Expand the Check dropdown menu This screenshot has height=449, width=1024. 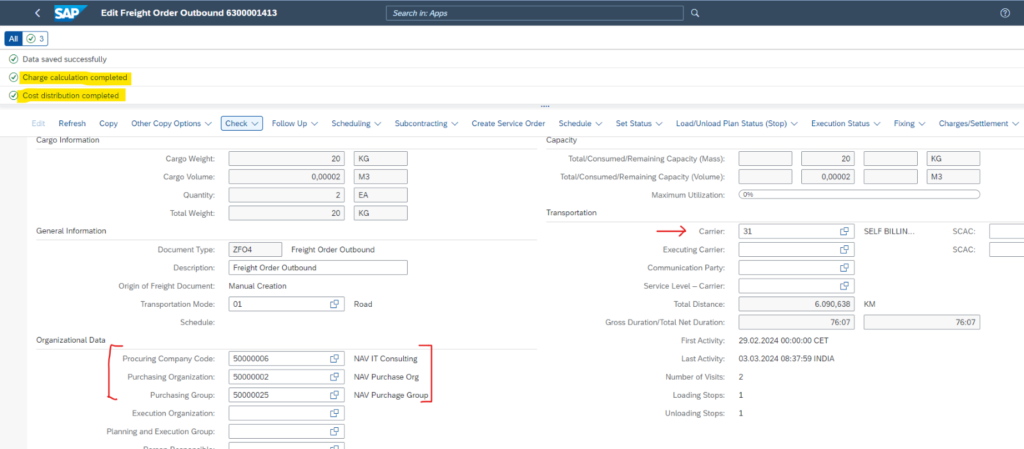pos(241,123)
